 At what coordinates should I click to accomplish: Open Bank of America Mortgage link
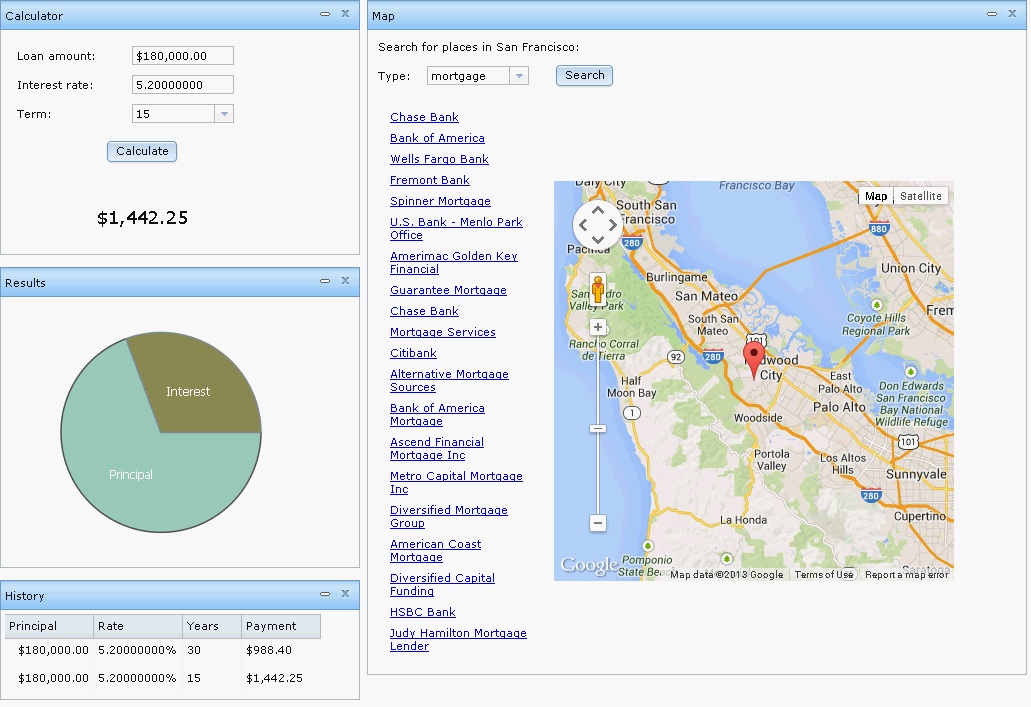click(437, 415)
